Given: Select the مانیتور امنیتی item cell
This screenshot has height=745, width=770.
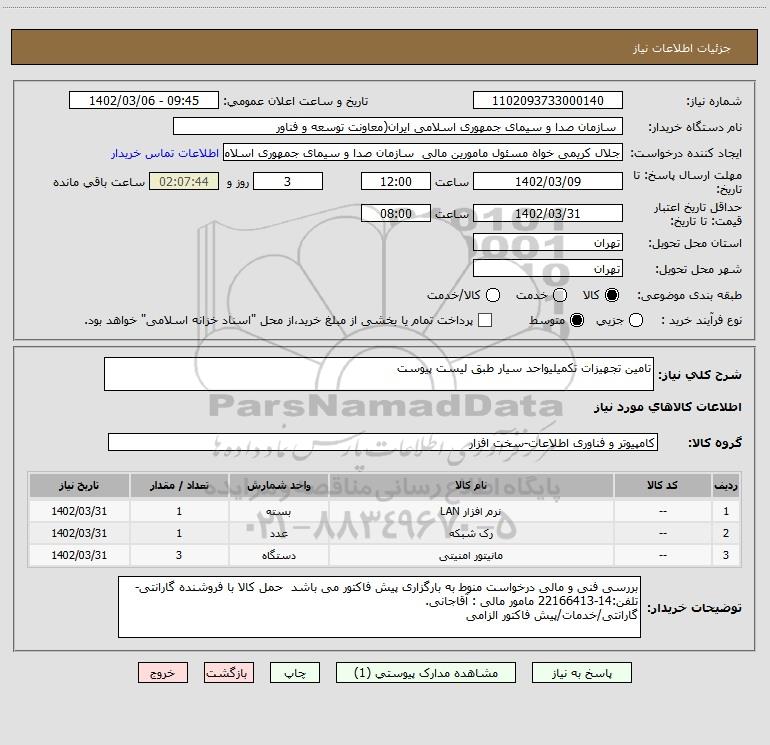Looking at the screenshot, I should (x=471, y=555).
